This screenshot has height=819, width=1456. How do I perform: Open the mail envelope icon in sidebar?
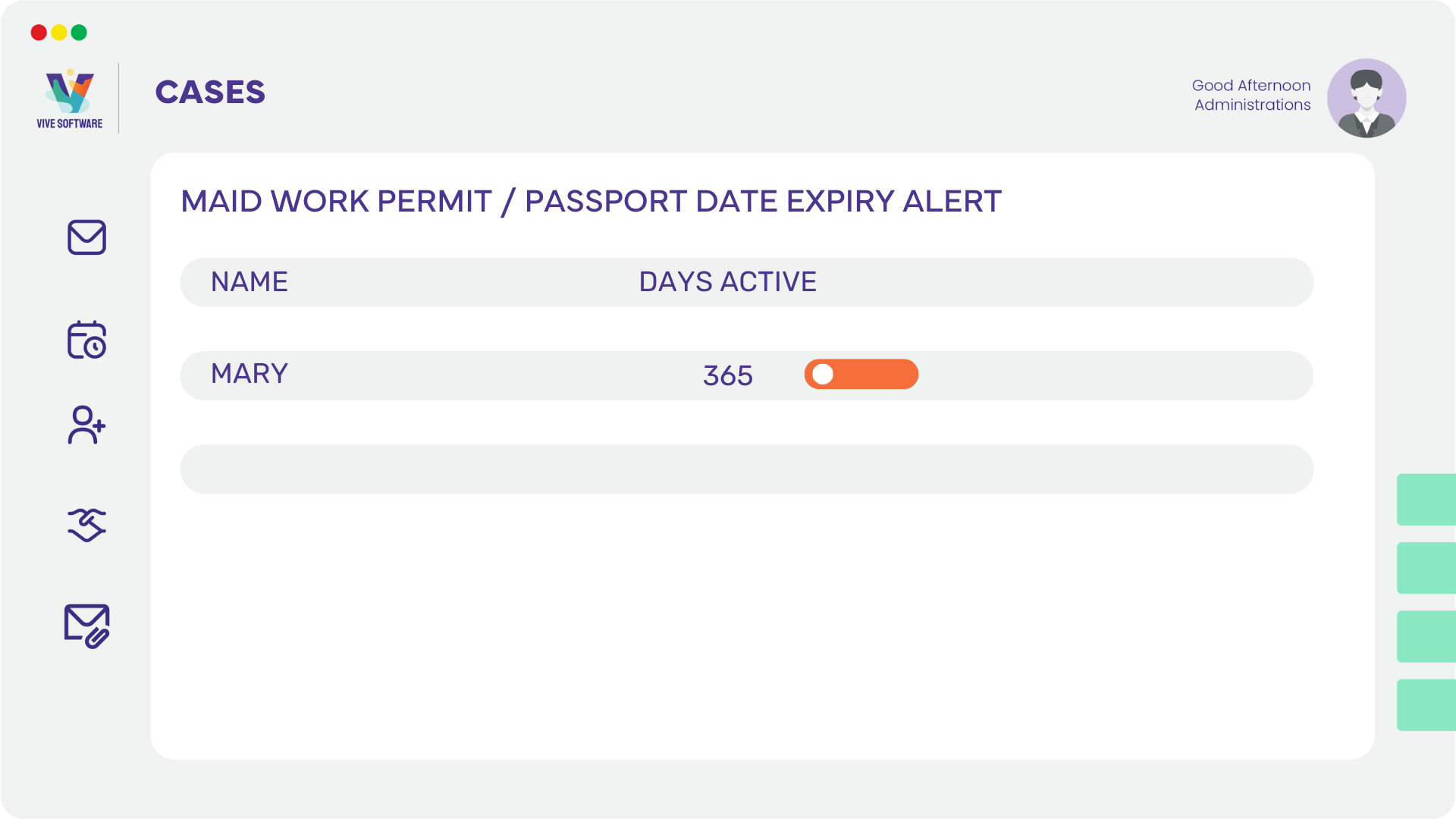86,237
